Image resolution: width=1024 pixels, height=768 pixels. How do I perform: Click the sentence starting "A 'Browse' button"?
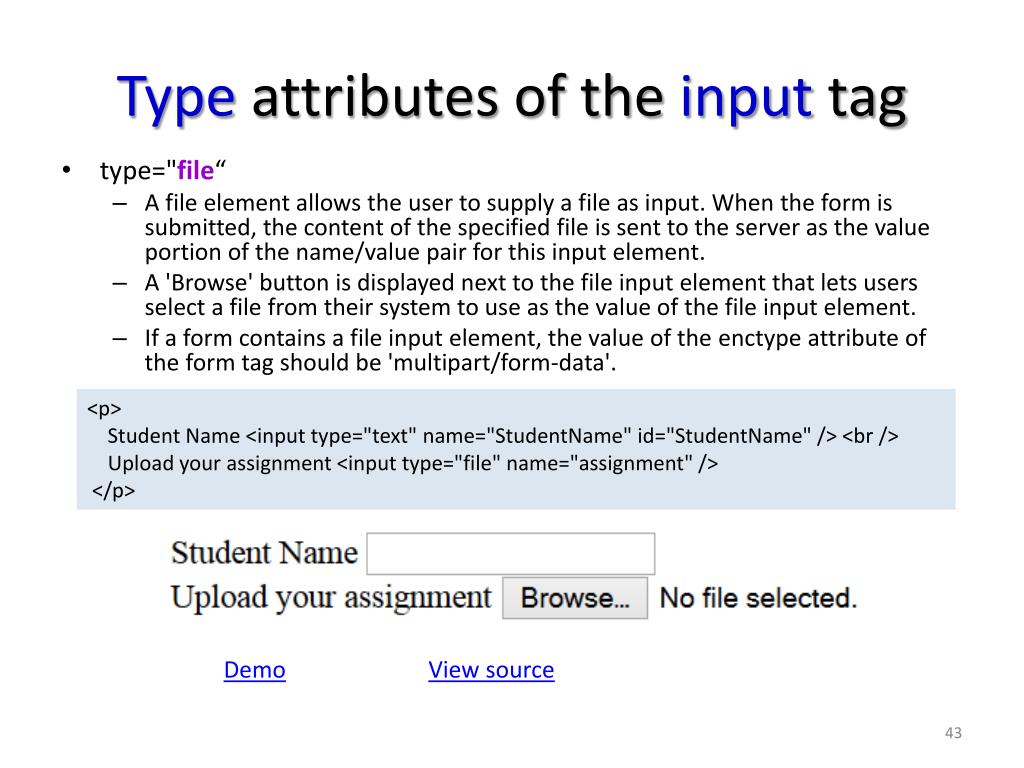click(x=530, y=295)
